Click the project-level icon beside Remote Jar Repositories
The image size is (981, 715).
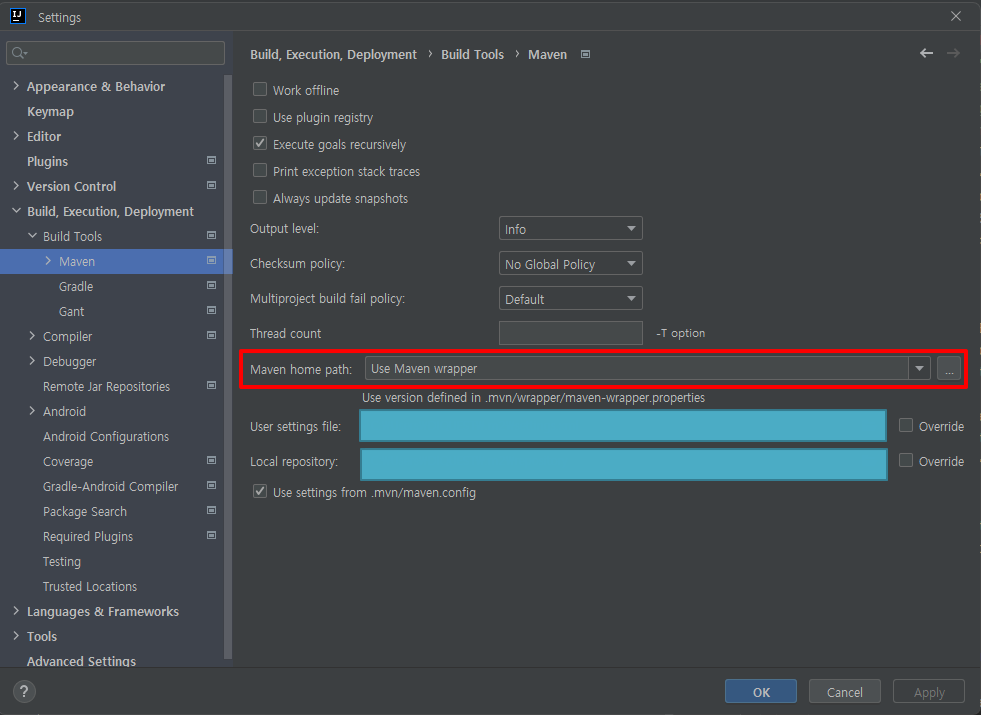tap(211, 386)
